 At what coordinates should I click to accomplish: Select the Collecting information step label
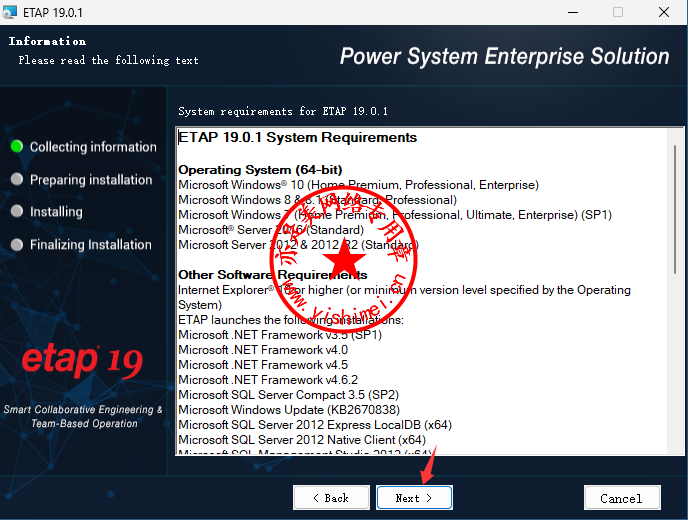pyautogui.click(x=93, y=147)
